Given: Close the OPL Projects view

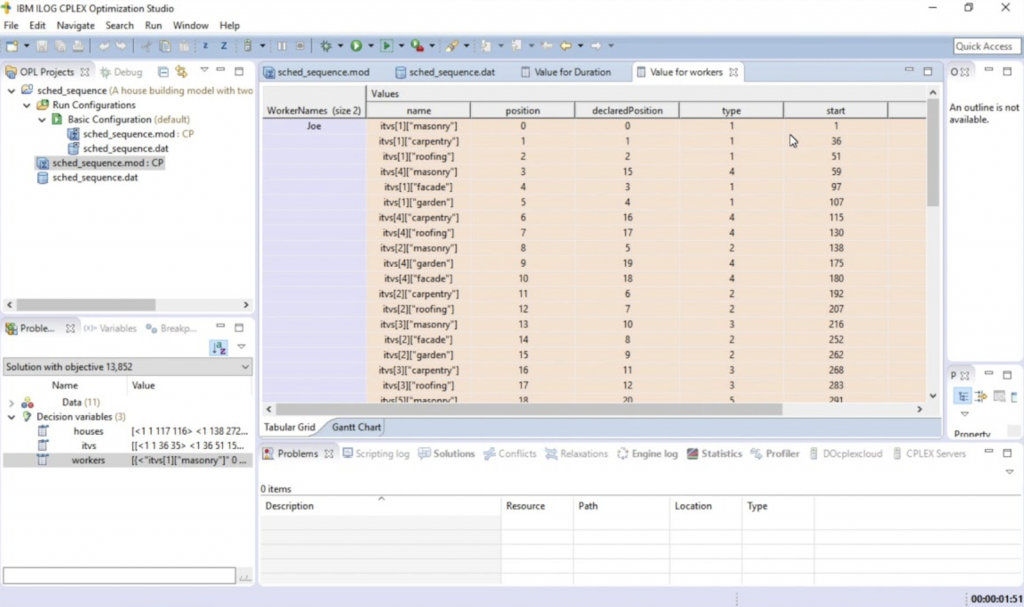Looking at the screenshot, I should (85, 72).
